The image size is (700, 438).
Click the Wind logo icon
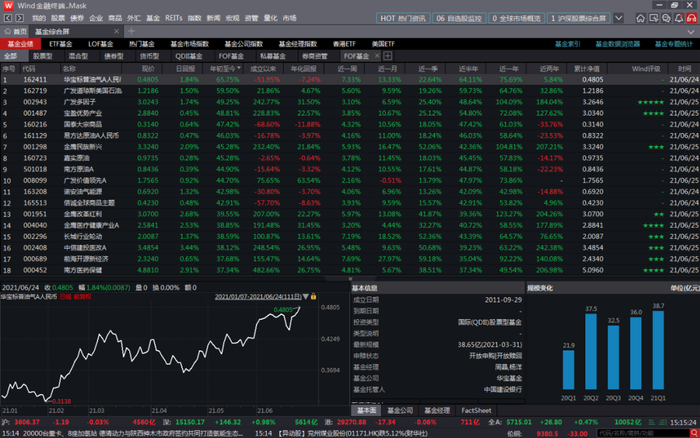pos(7,6)
